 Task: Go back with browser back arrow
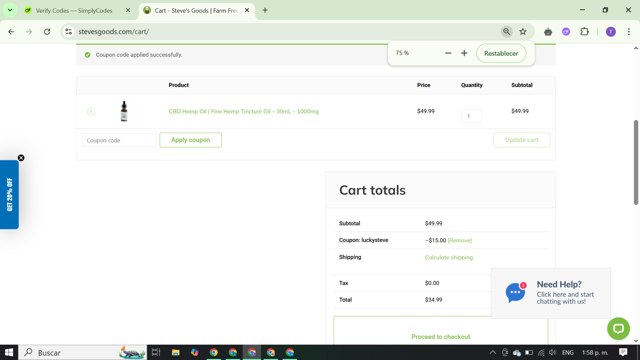(11, 31)
